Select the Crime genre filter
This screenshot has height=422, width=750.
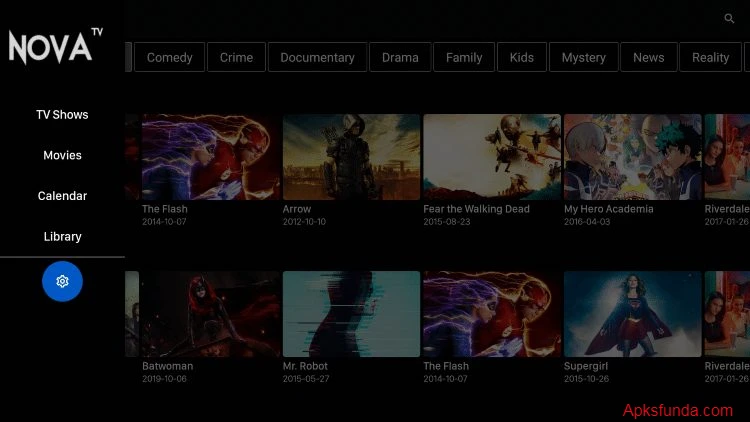(x=236, y=57)
